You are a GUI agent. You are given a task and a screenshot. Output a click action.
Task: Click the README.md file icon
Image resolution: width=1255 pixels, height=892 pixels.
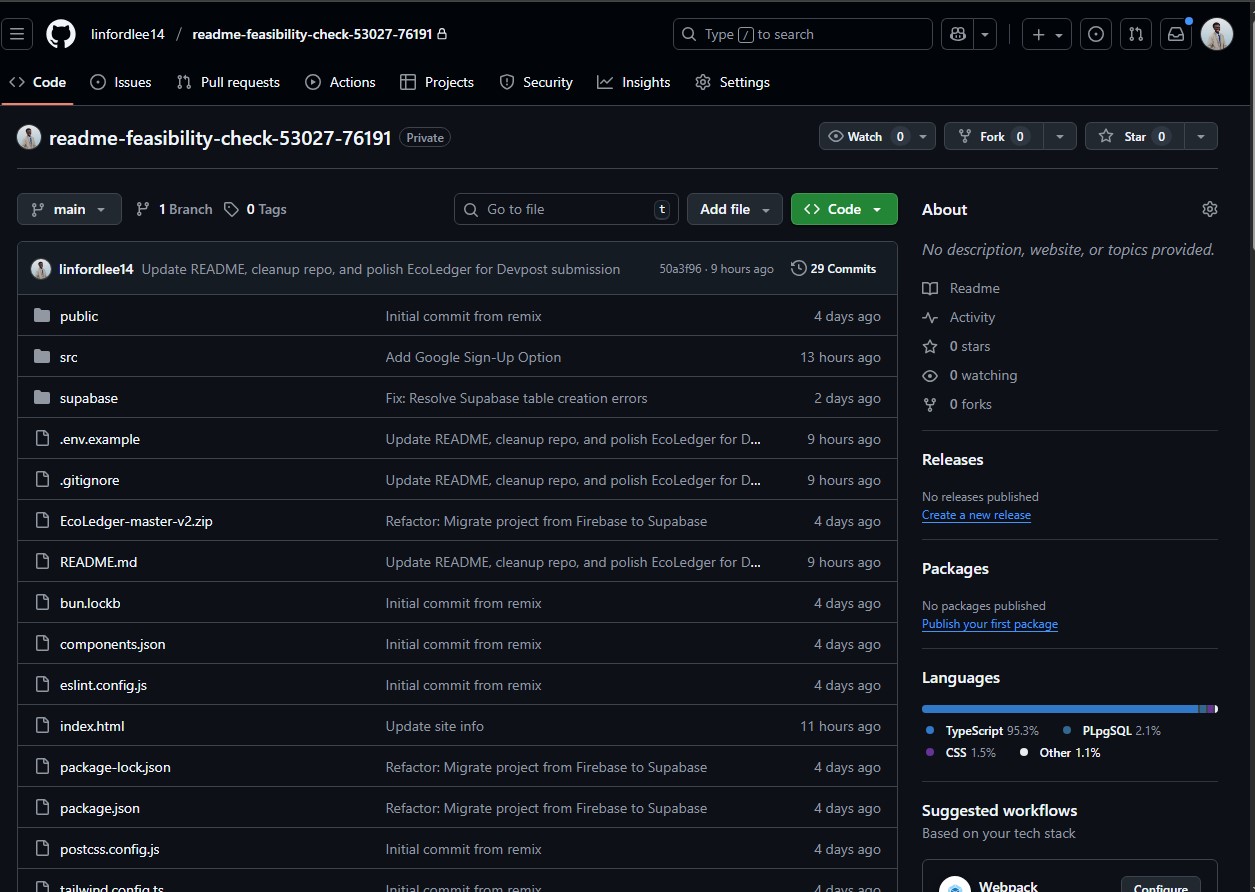coord(42,562)
